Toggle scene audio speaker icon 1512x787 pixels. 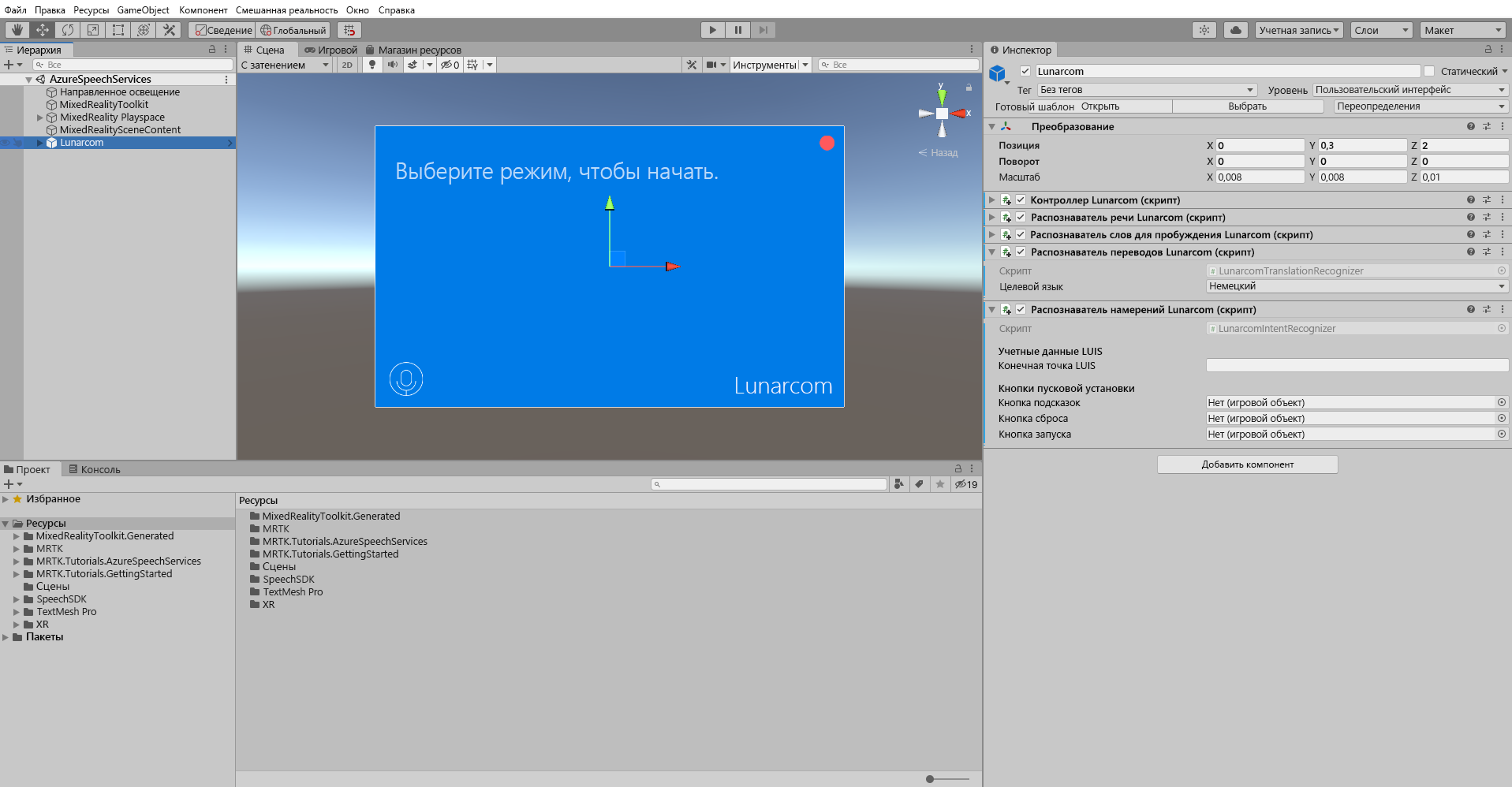tap(392, 65)
